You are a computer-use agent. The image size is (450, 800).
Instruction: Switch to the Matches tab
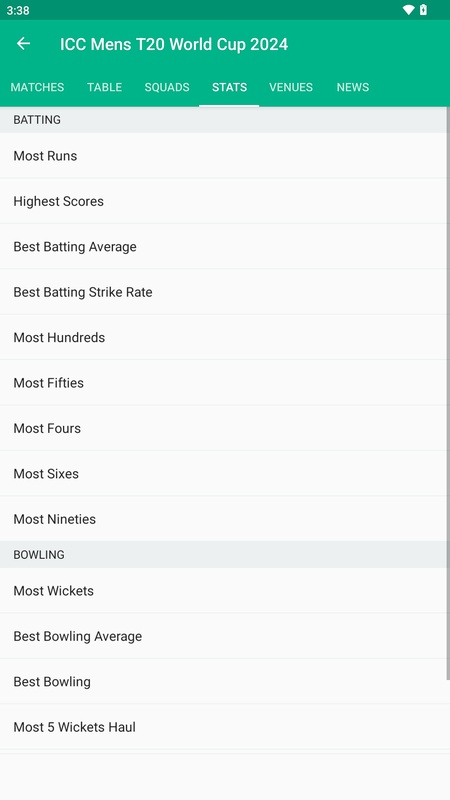(x=37, y=87)
